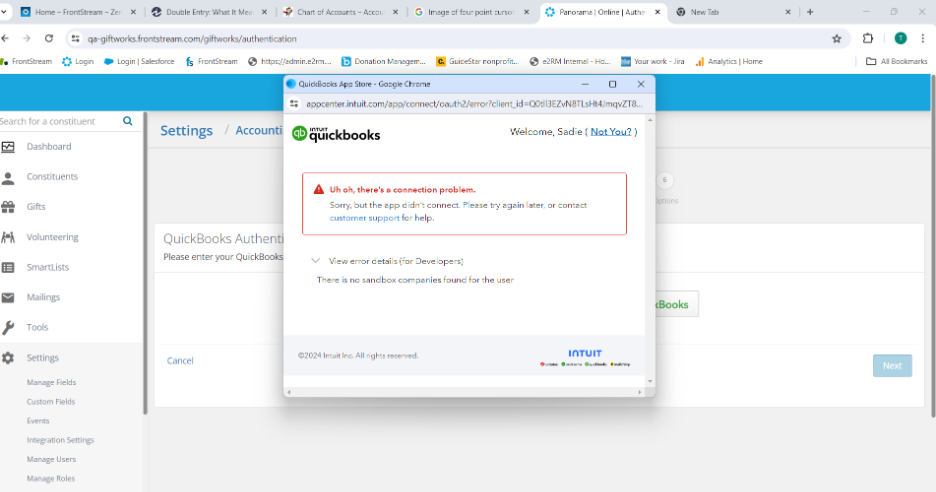Open the Your work - Jira bookmark

click(x=652, y=61)
